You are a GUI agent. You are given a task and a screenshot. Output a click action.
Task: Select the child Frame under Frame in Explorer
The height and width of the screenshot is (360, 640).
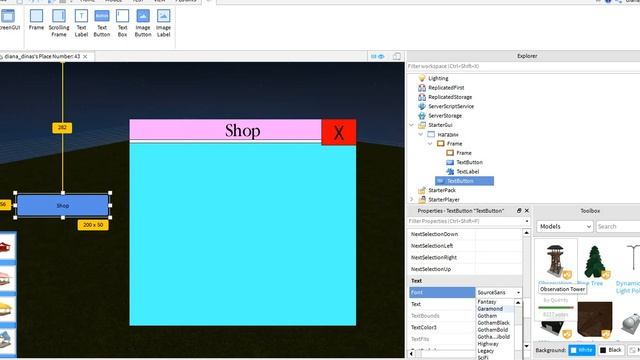click(x=464, y=153)
